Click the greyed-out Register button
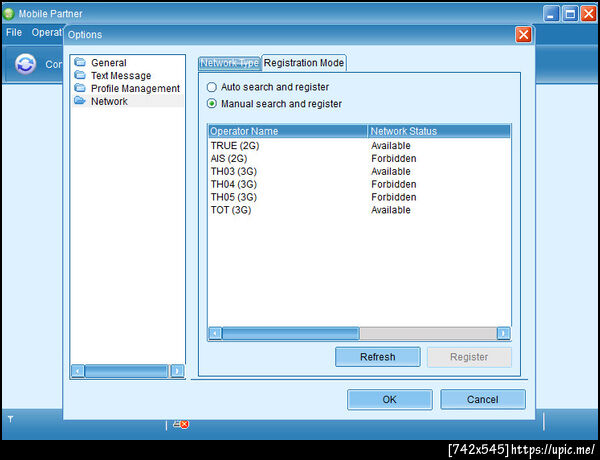 [469, 357]
